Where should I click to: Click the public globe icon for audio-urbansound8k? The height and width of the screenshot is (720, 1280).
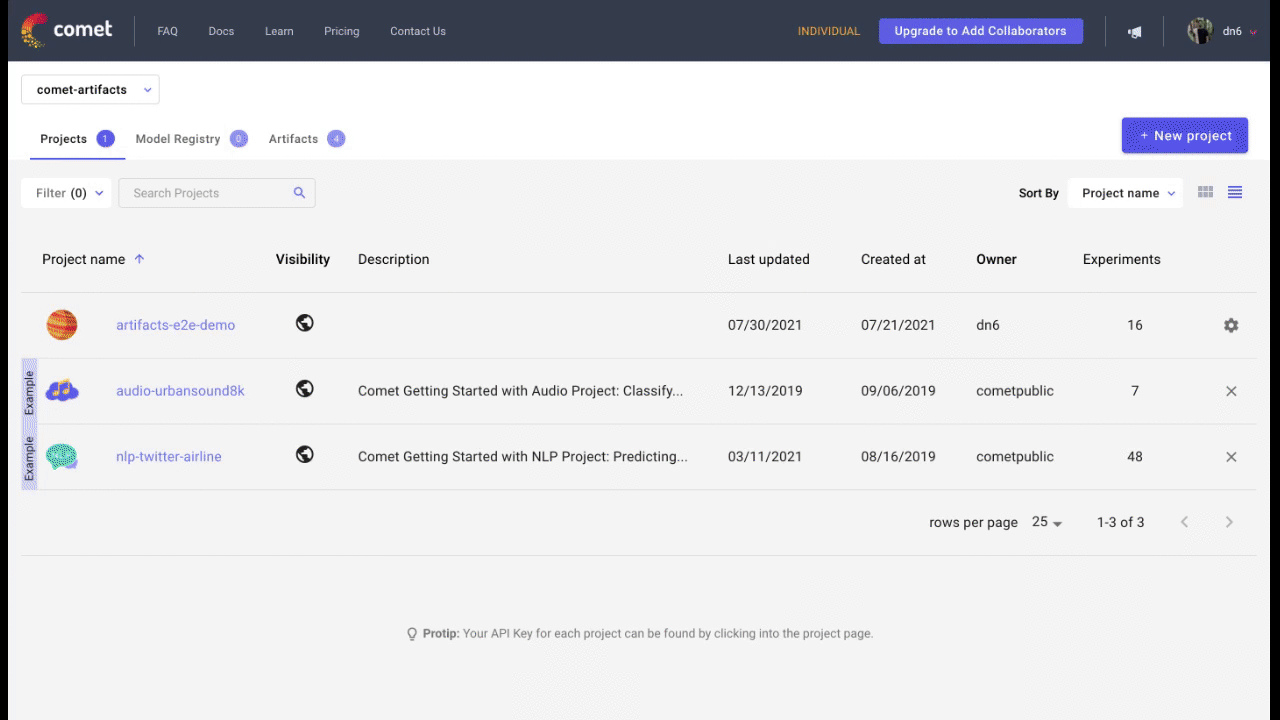(x=305, y=389)
